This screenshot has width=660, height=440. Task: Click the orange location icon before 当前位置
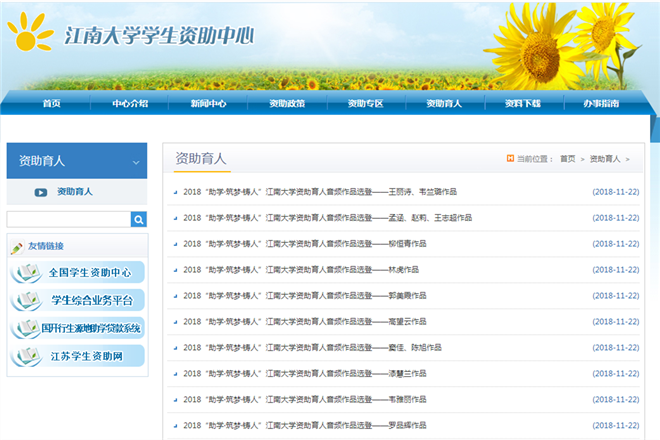[x=510, y=158]
